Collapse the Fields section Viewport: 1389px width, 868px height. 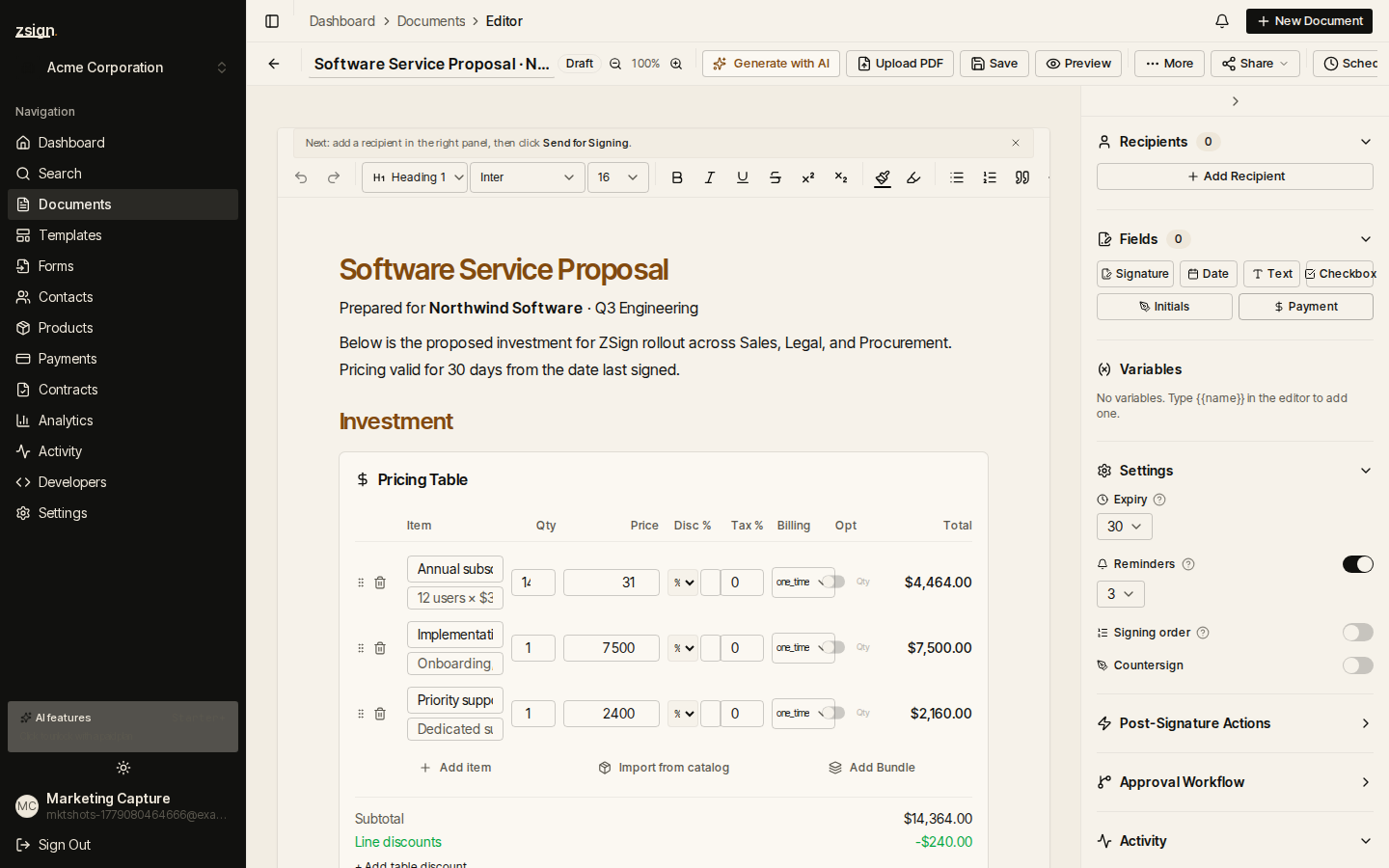(1366, 239)
